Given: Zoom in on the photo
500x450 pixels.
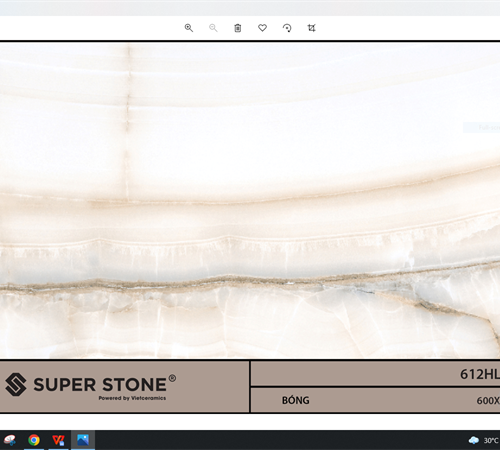Looking at the screenshot, I should tap(189, 28).
